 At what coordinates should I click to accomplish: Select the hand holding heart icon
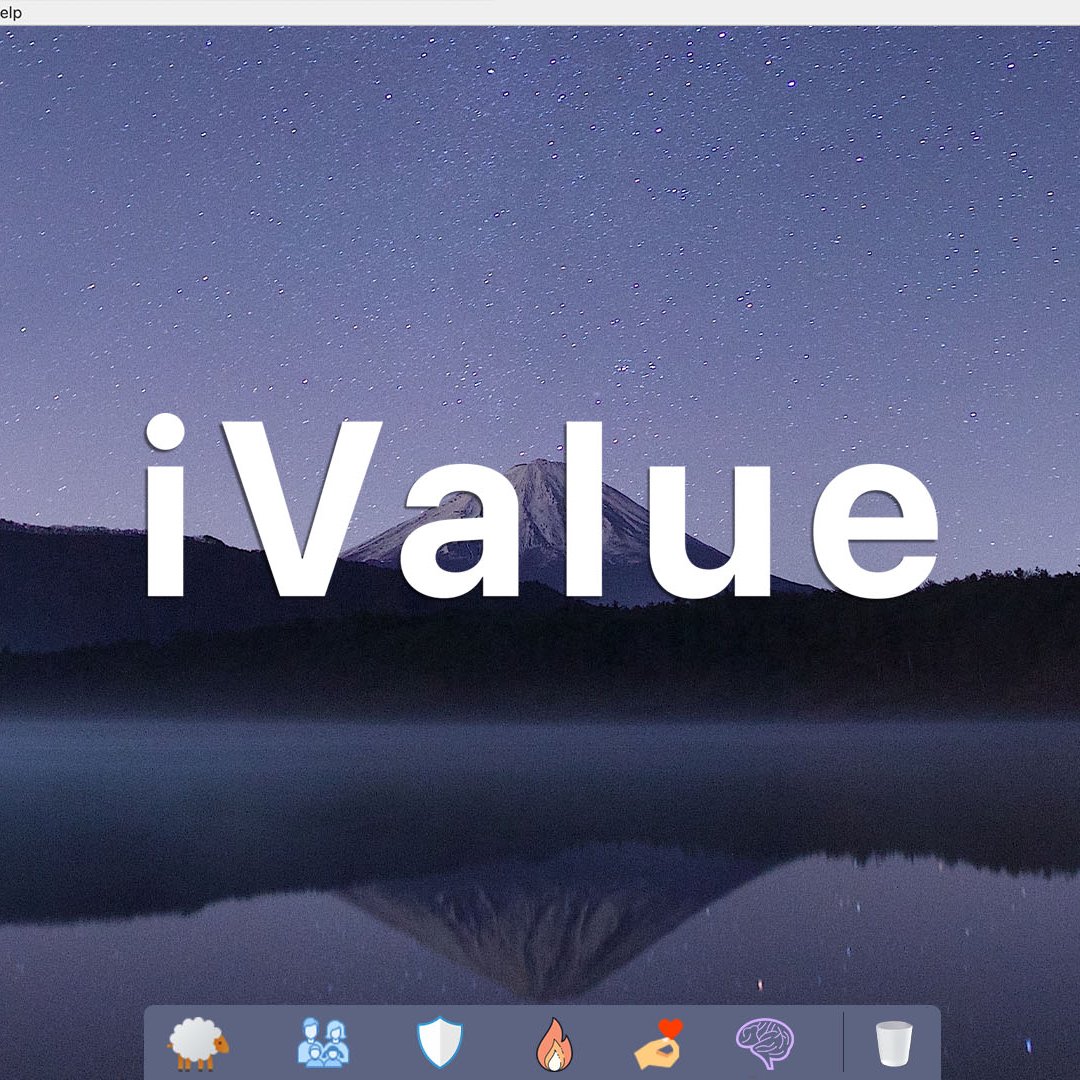(x=660, y=1044)
